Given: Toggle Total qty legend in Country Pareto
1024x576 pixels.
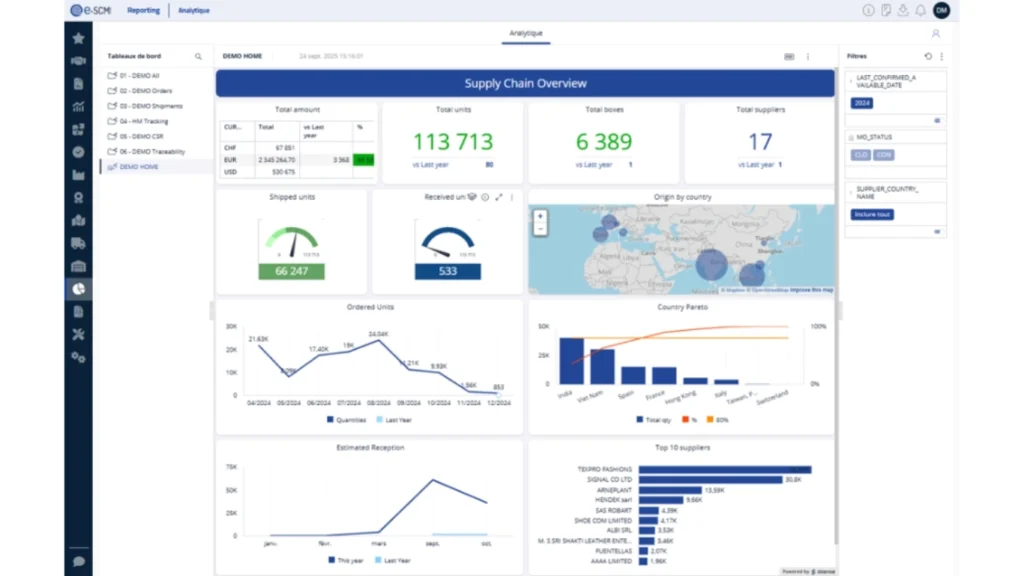Looking at the screenshot, I should tap(654, 420).
